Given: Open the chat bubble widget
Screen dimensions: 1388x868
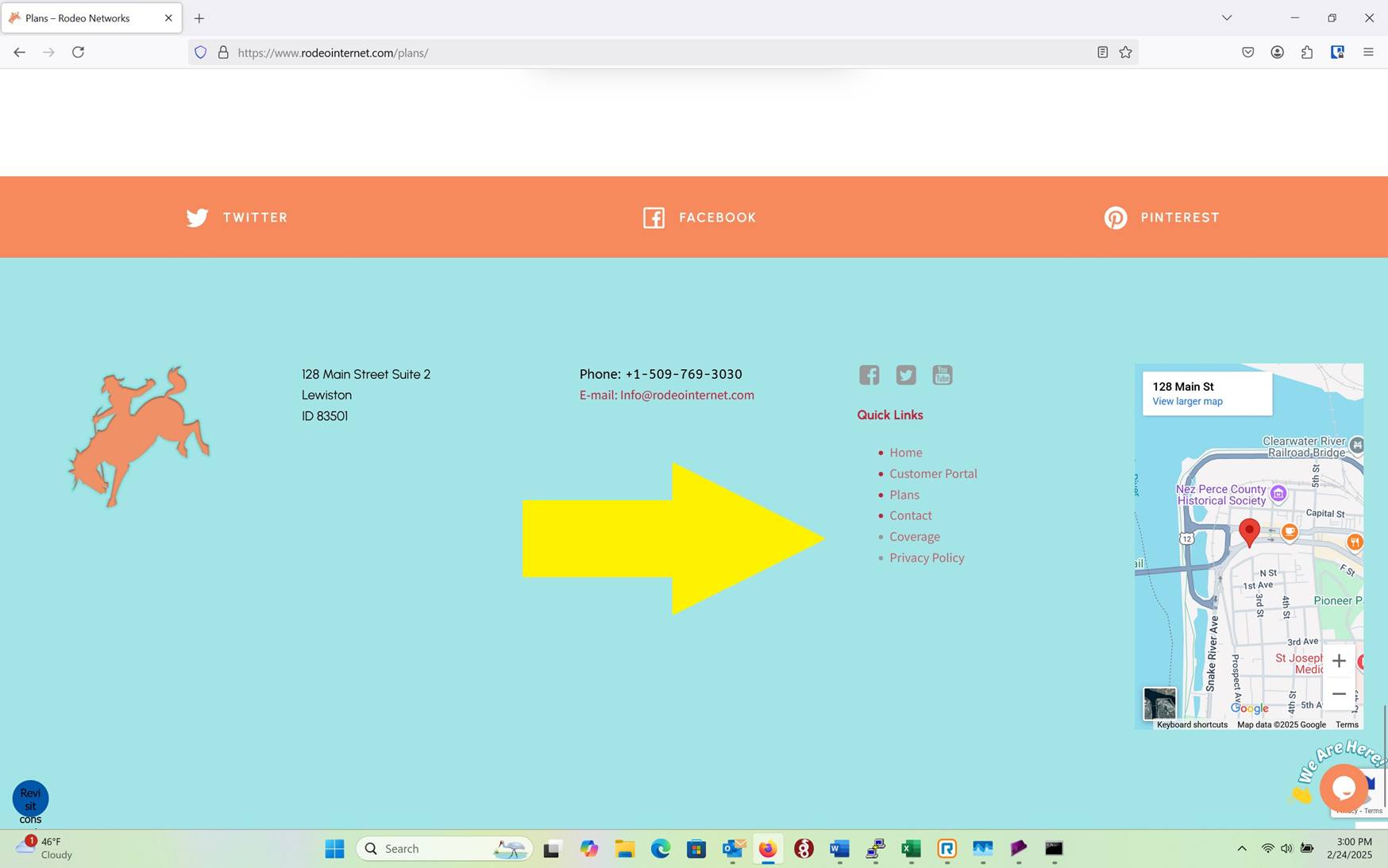Looking at the screenshot, I should [1344, 788].
